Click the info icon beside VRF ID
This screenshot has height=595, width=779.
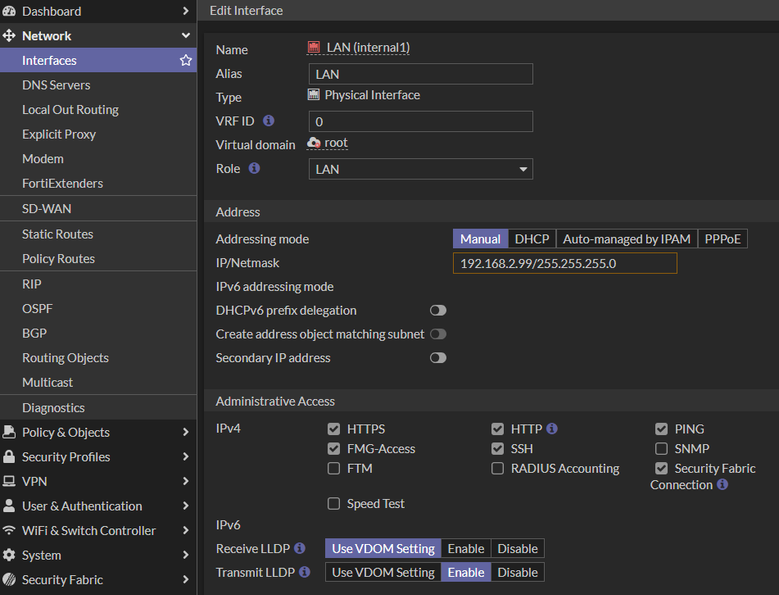(269, 121)
